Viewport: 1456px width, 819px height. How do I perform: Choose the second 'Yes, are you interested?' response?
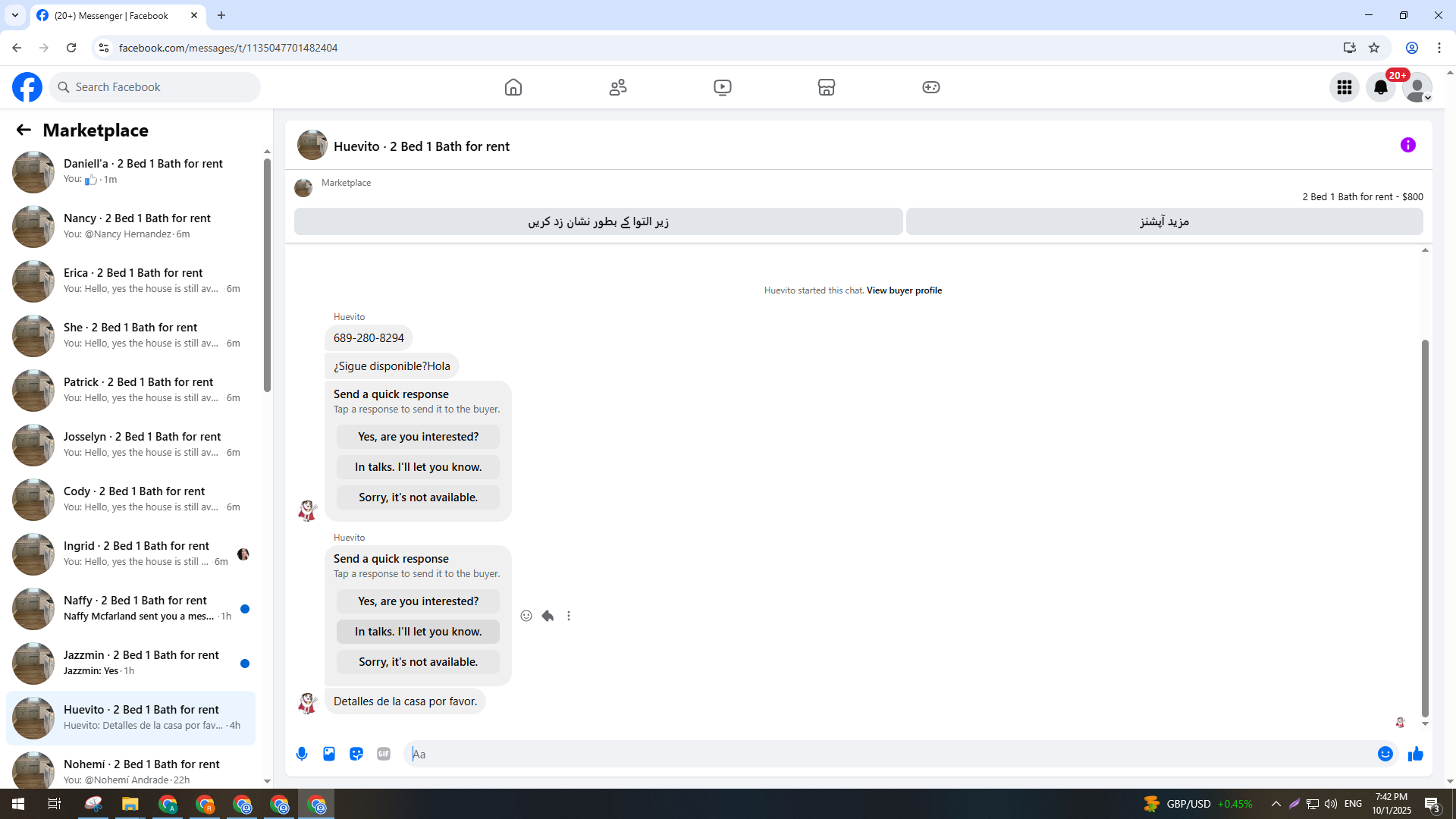pos(418,601)
